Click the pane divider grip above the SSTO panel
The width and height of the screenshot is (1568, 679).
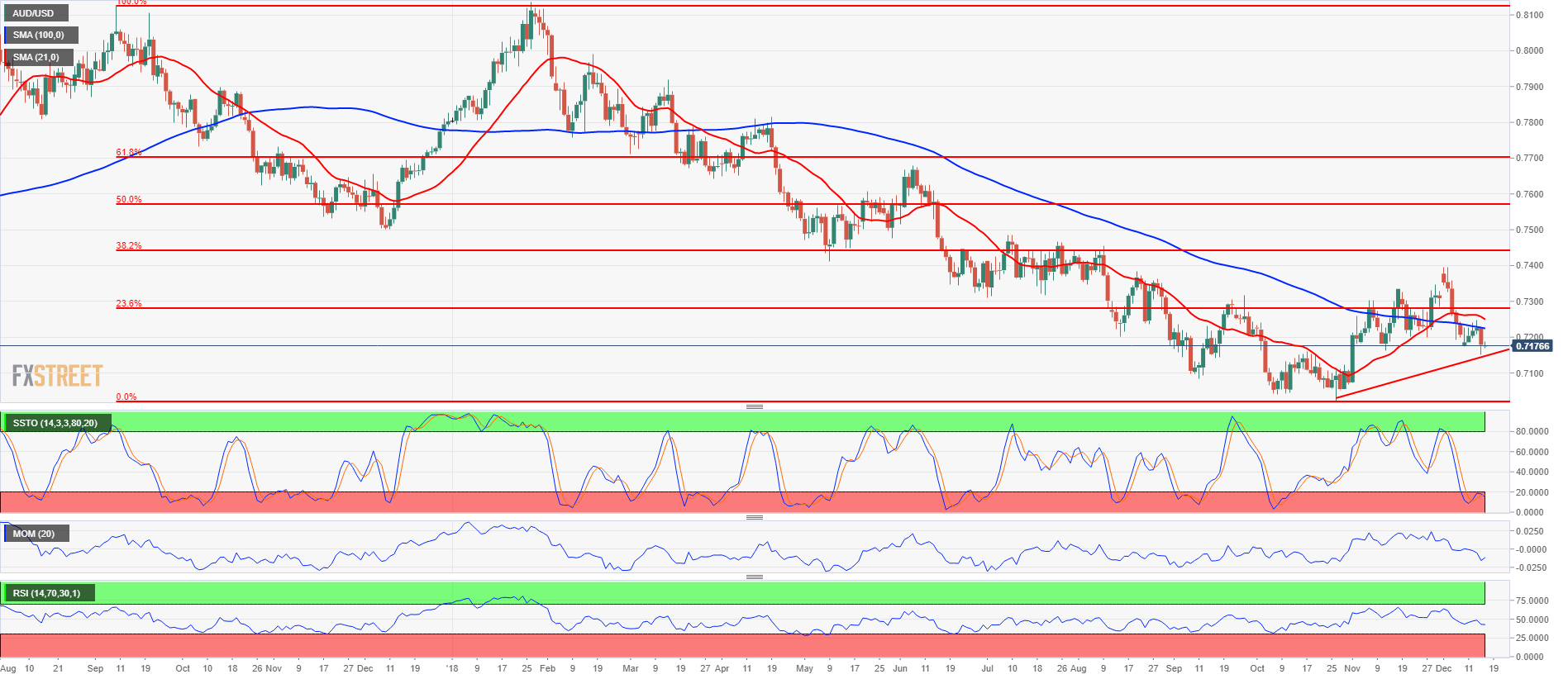pos(754,406)
